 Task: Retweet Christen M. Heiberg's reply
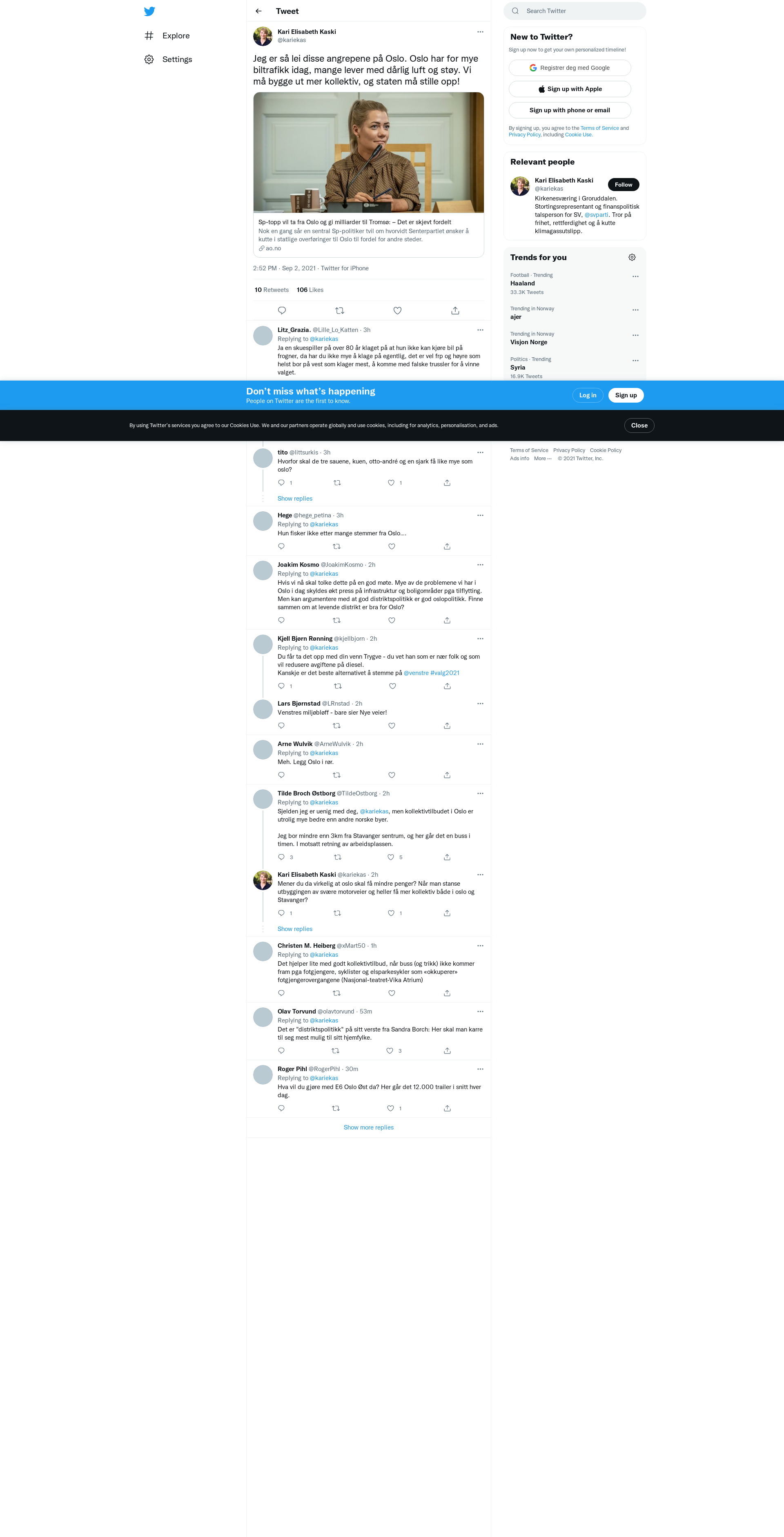(336, 994)
